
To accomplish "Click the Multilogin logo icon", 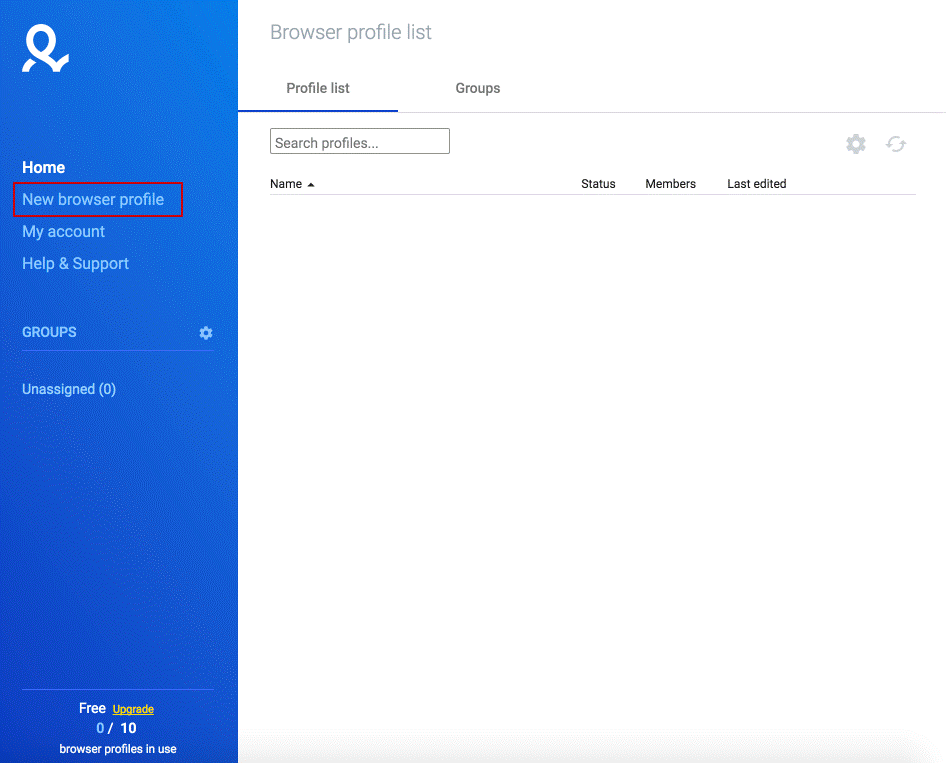I will click(45, 48).
